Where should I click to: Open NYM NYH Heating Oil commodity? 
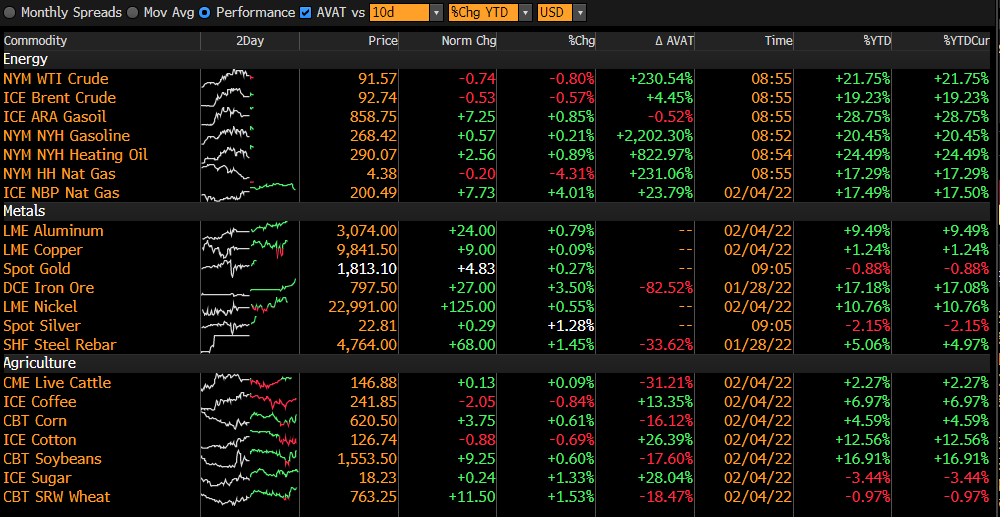75,155
